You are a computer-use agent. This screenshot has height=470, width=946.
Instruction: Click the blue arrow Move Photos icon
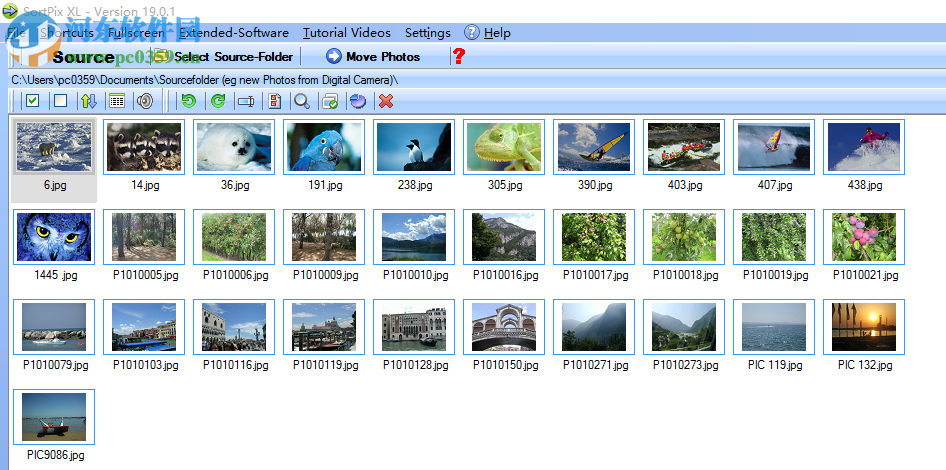pyautogui.click(x=334, y=57)
